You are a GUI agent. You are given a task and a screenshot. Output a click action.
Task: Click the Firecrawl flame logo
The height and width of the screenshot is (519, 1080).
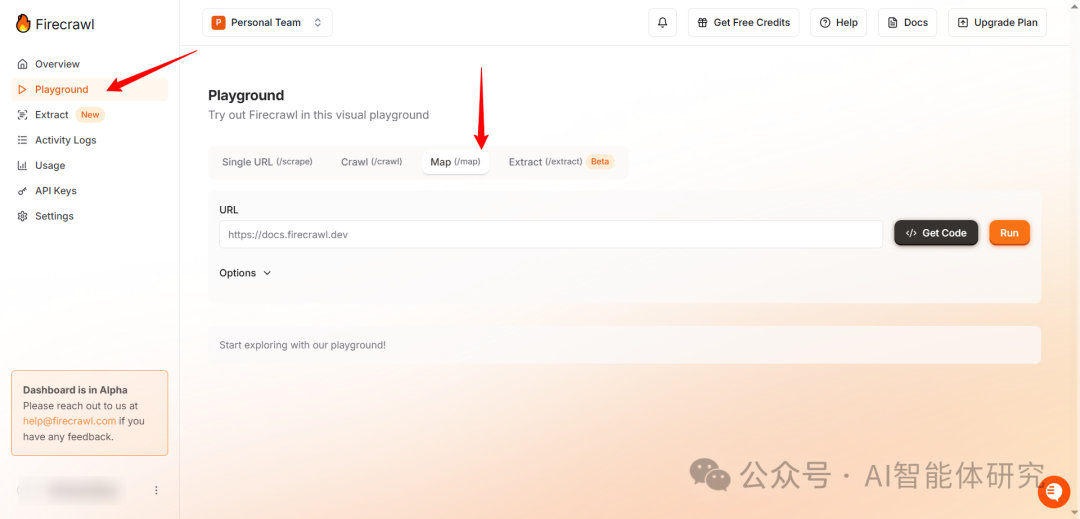click(23, 23)
